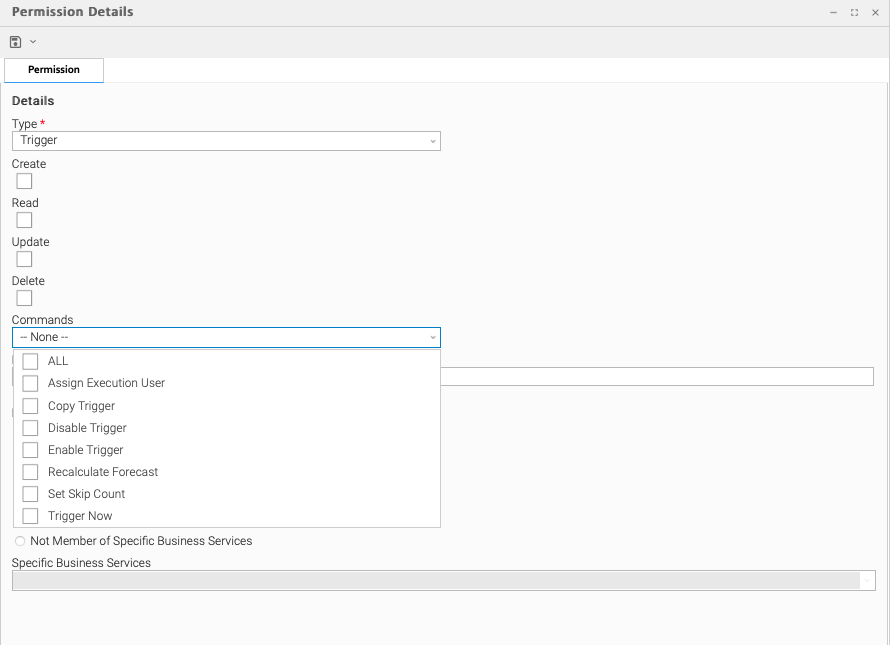
Task: Select the Disable Trigger command
Action: 31,428
